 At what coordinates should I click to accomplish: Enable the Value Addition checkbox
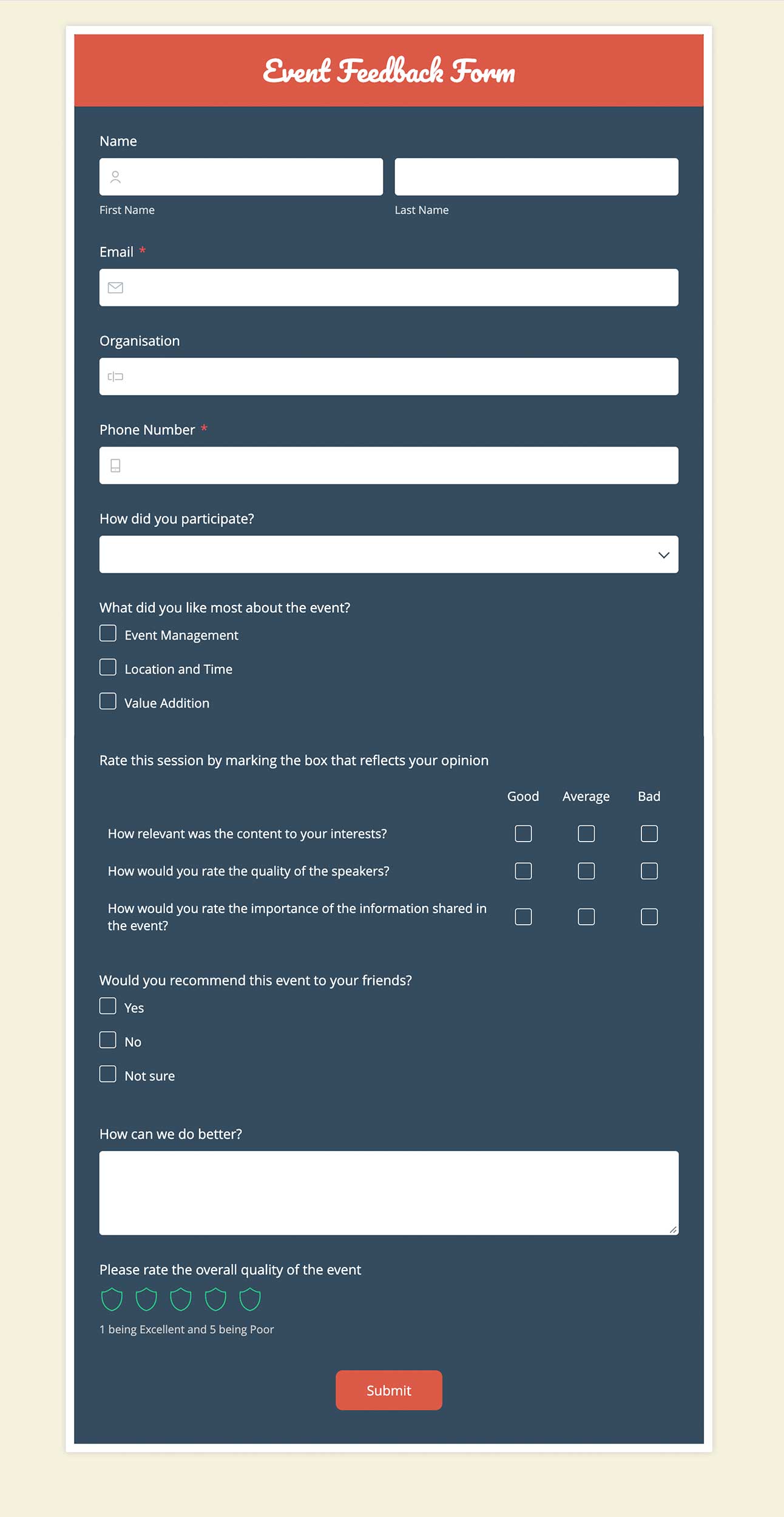tap(108, 701)
